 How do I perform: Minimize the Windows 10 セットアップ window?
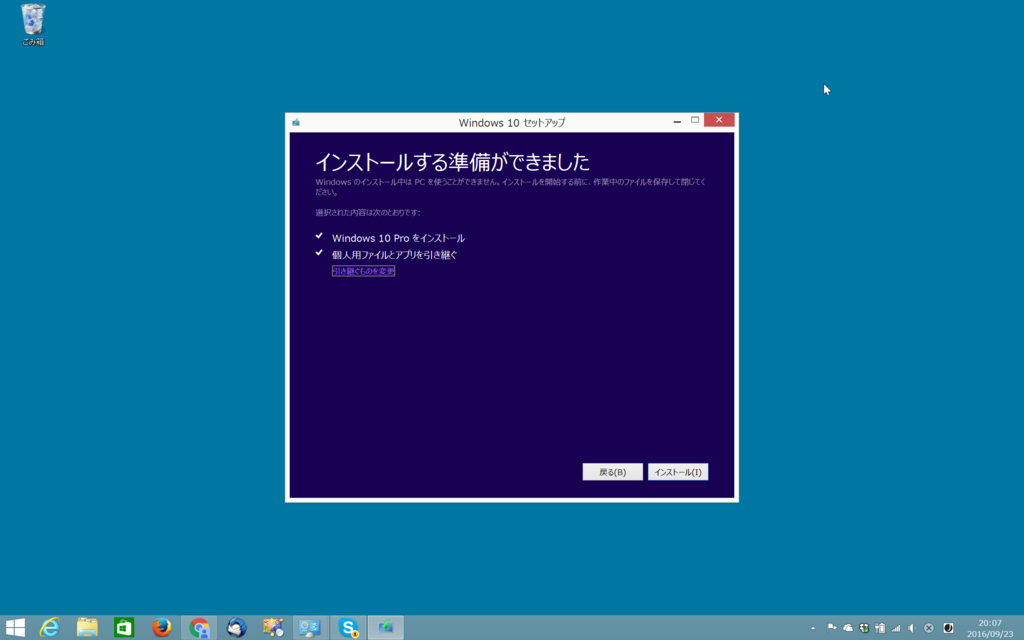pyautogui.click(x=677, y=121)
